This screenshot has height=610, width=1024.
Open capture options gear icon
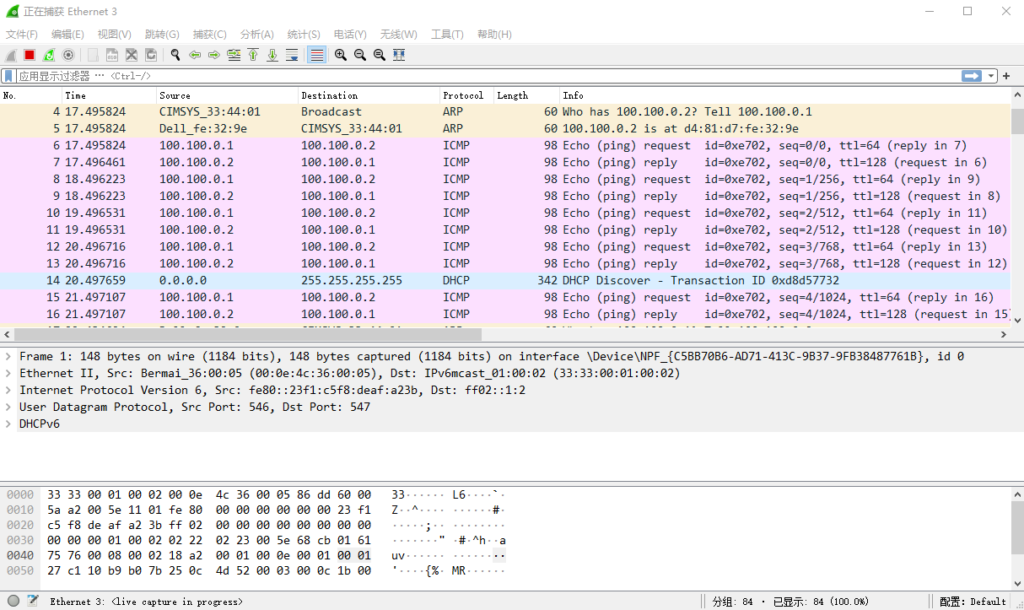(68, 55)
